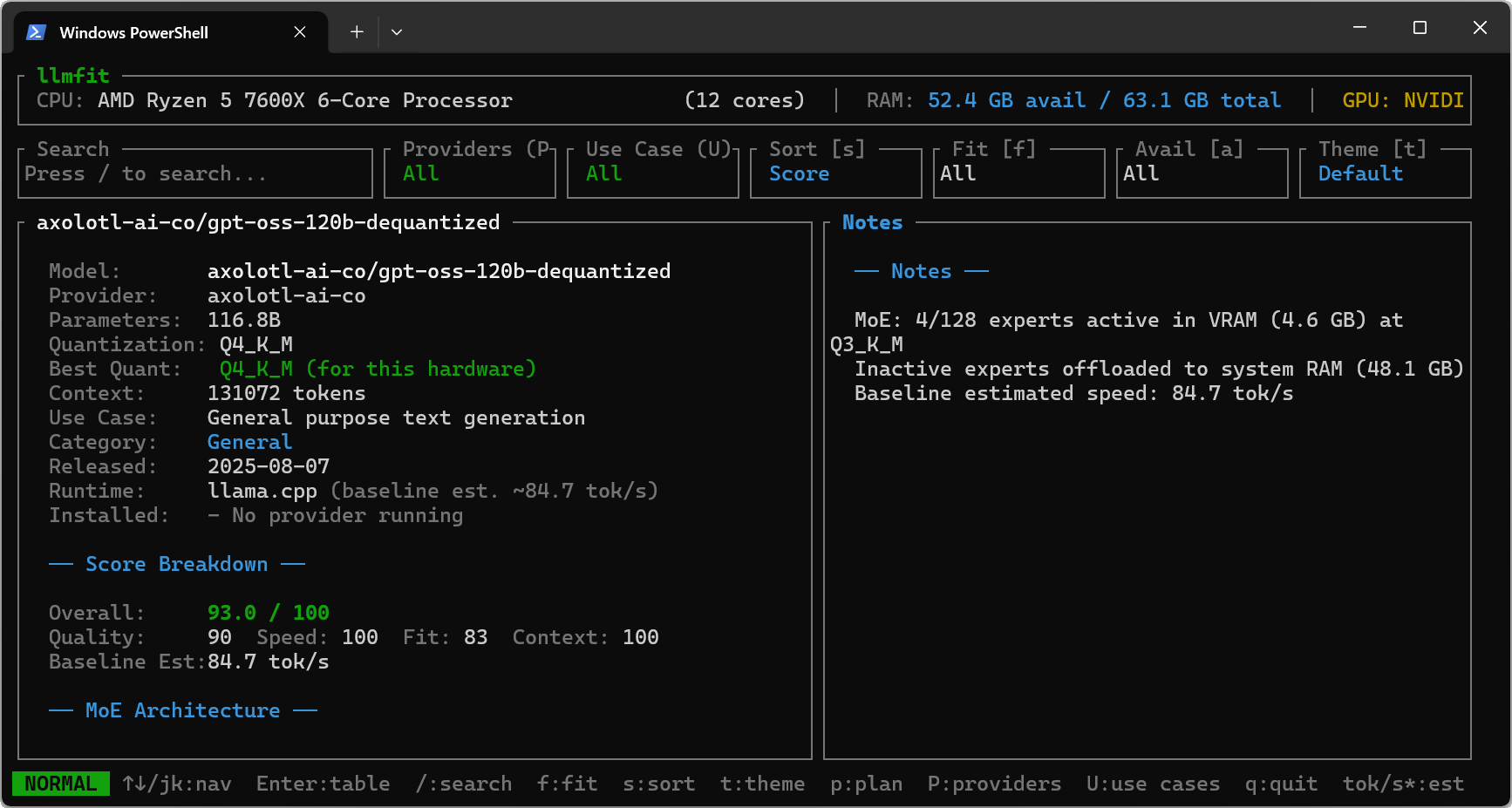Select the Notes panel title
Viewport: 1512px width, 808px height.
[x=872, y=222]
